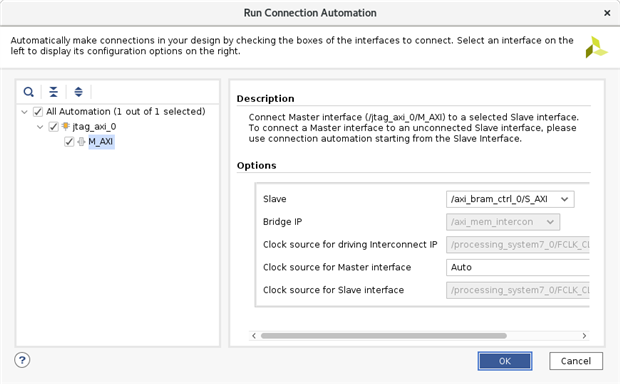
Task: Open the Bridge IP dropdown
Action: (x=503, y=222)
